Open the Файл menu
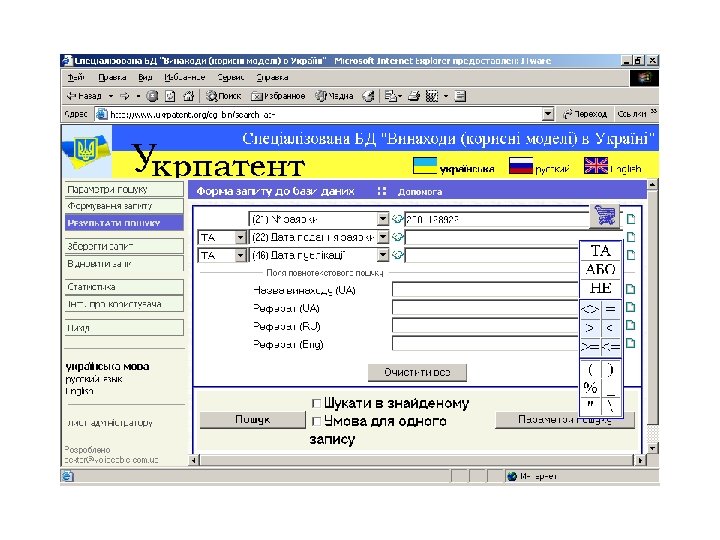 pos(76,77)
